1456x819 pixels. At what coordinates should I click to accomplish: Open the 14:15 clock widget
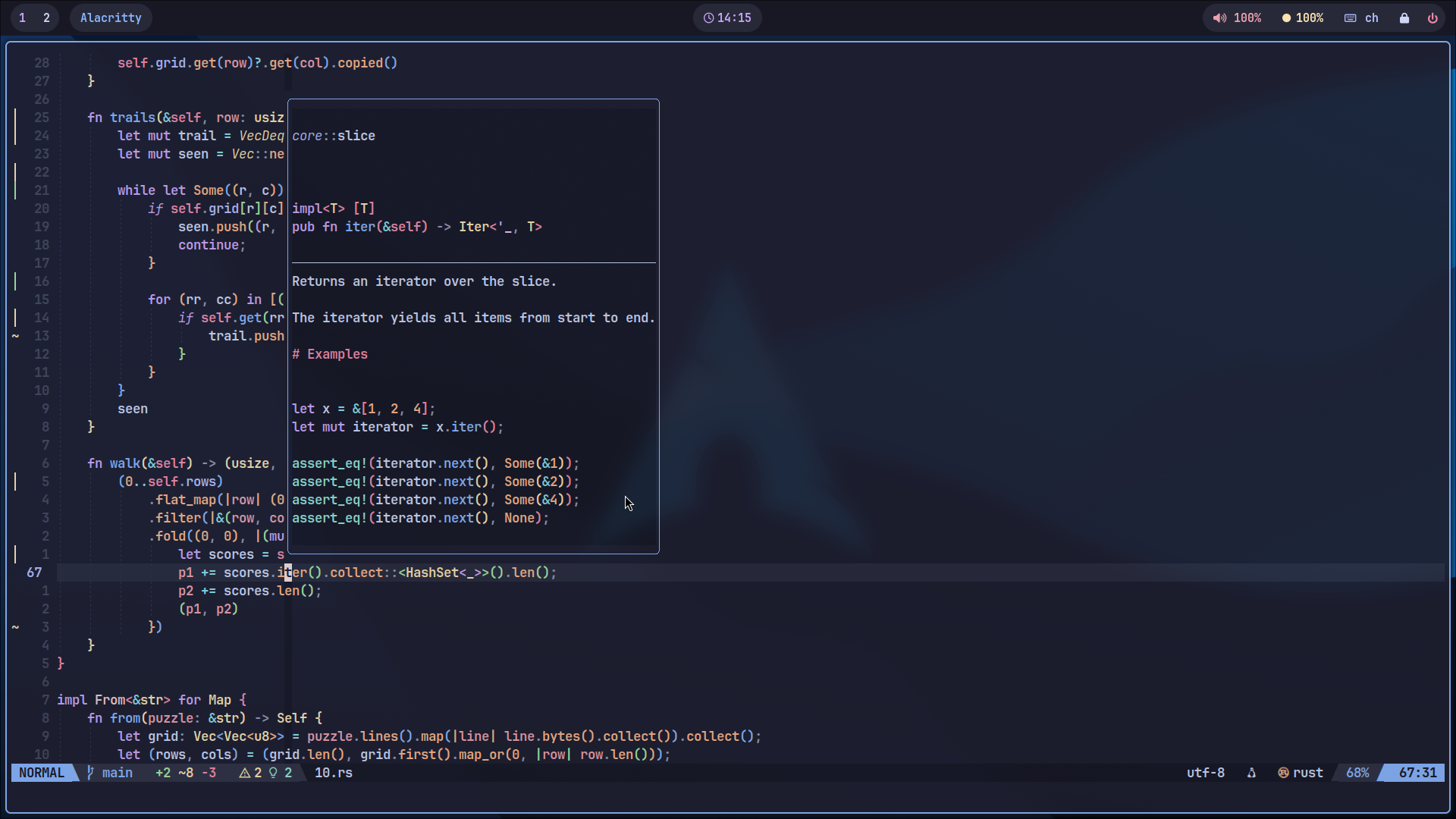point(727,18)
